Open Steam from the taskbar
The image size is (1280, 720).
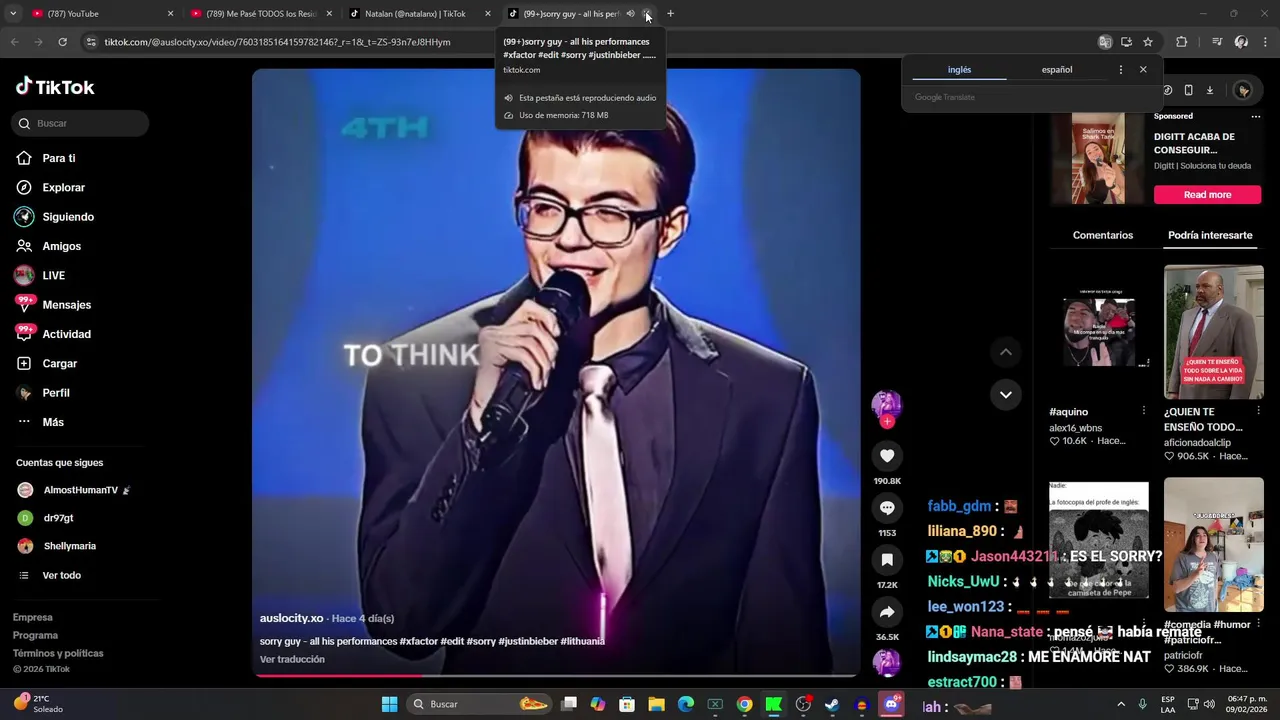click(x=831, y=704)
